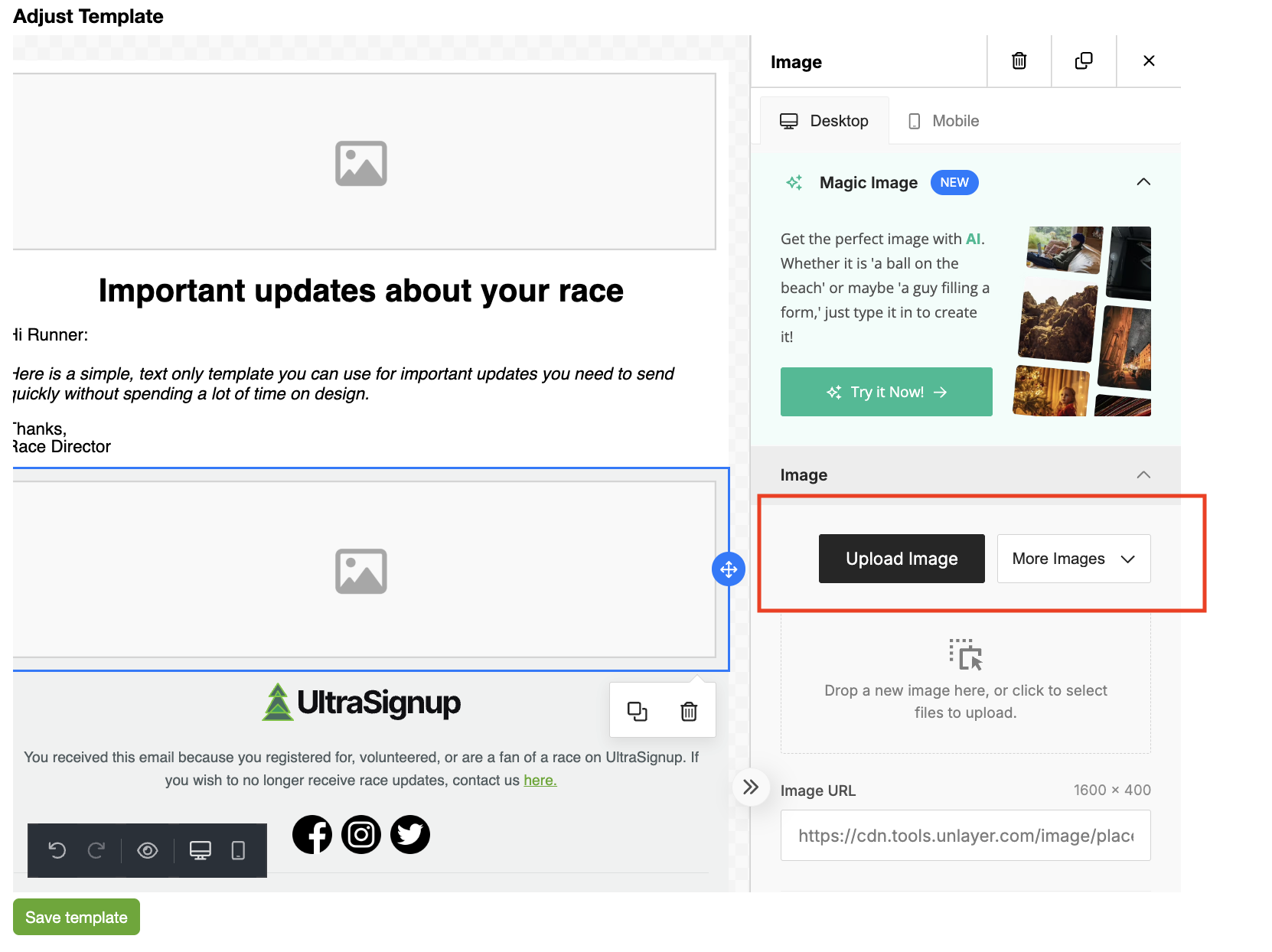The image size is (1272, 952).
Task: Click the redo arrow icon
Action: [96, 850]
